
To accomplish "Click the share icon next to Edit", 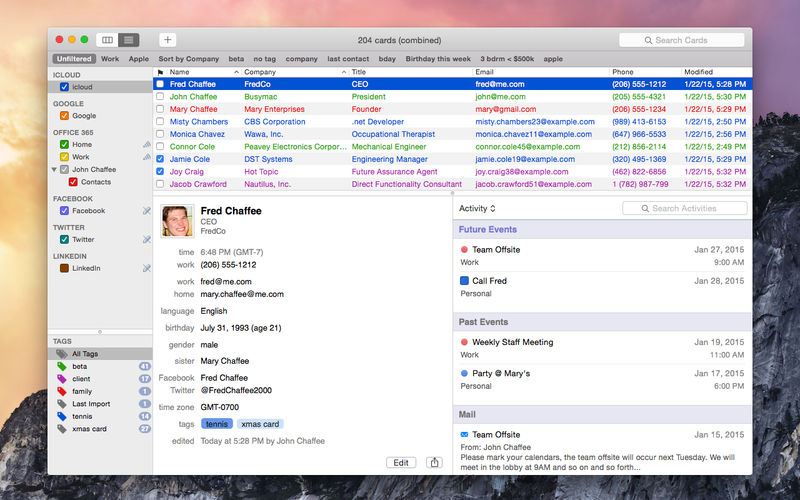I will tap(434, 462).
